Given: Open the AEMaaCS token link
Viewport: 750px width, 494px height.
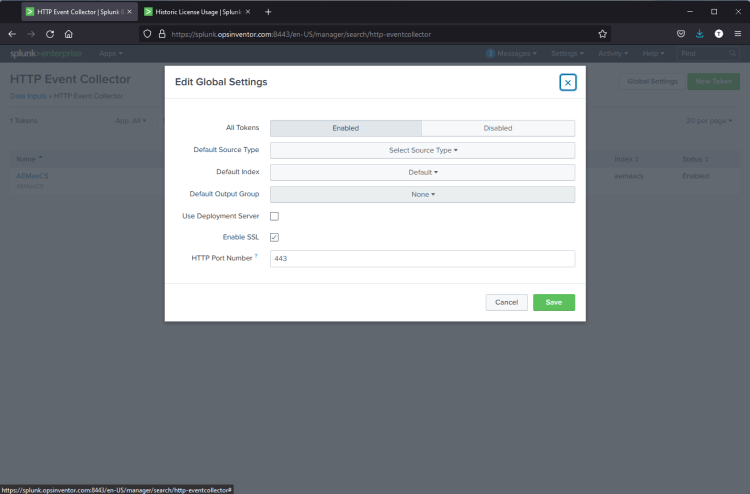Looking at the screenshot, I should (x=32, y=176).
